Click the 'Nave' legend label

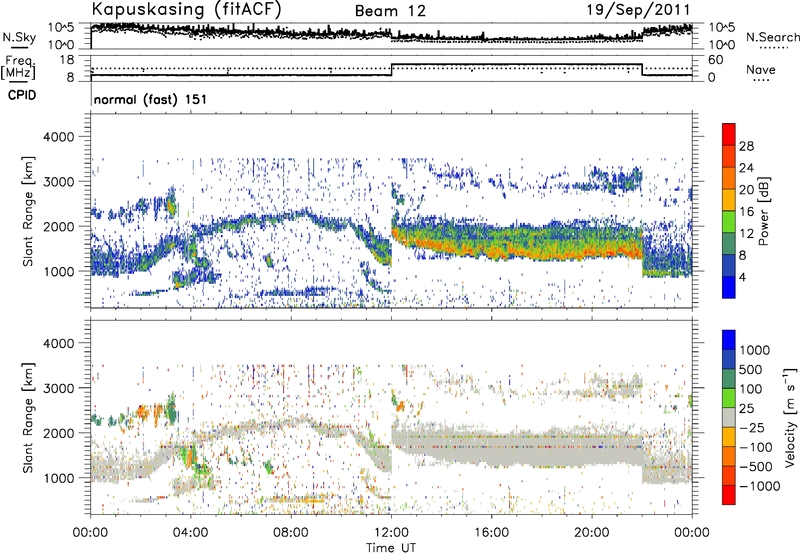[761, 69]
